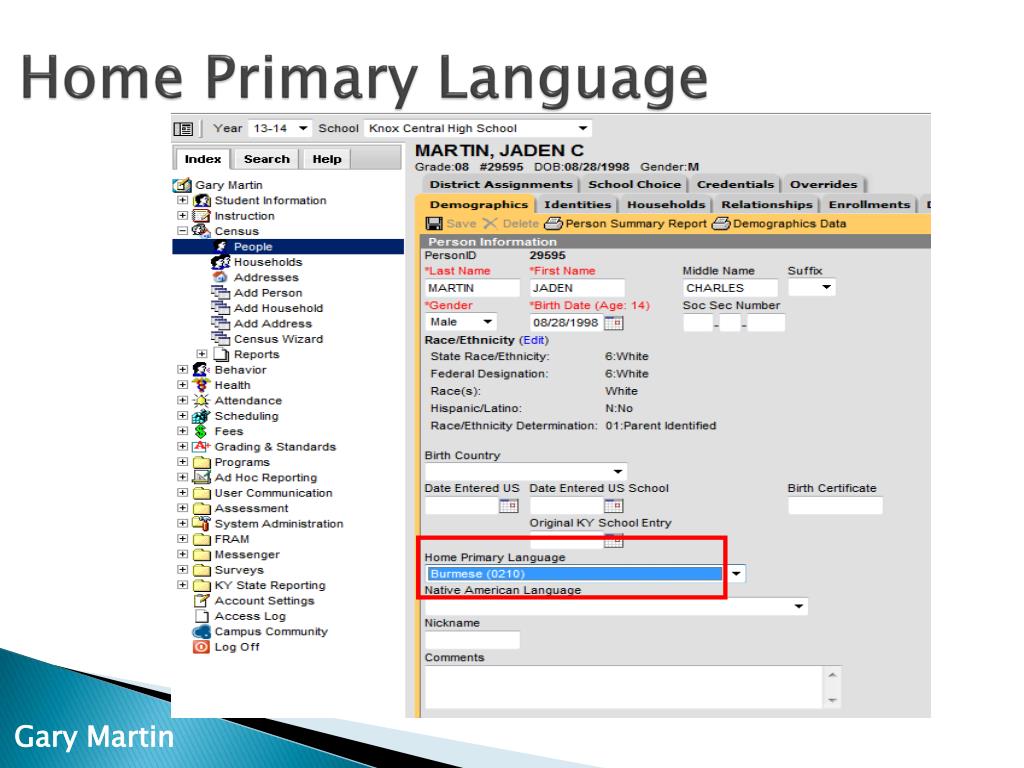The height and width of the screenshot is (768, 1024).
Task: Open the Credentials tab
Action: pyautogui.click(x=735, y=184)
